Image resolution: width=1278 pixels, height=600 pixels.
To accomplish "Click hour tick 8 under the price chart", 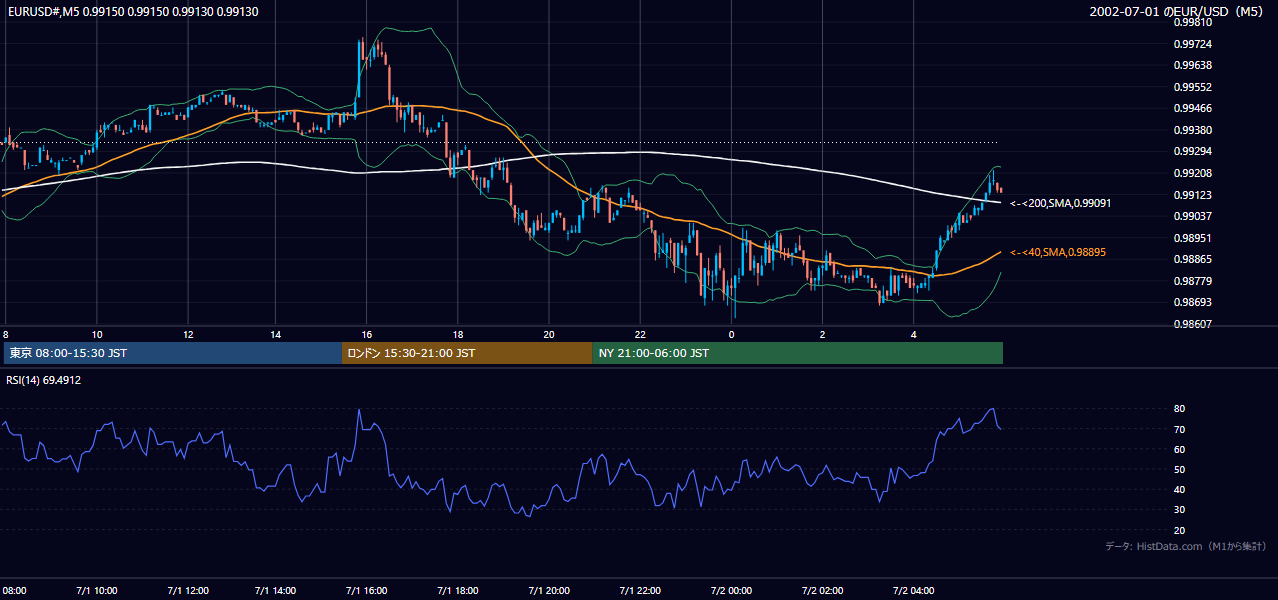I will (6, 334).
